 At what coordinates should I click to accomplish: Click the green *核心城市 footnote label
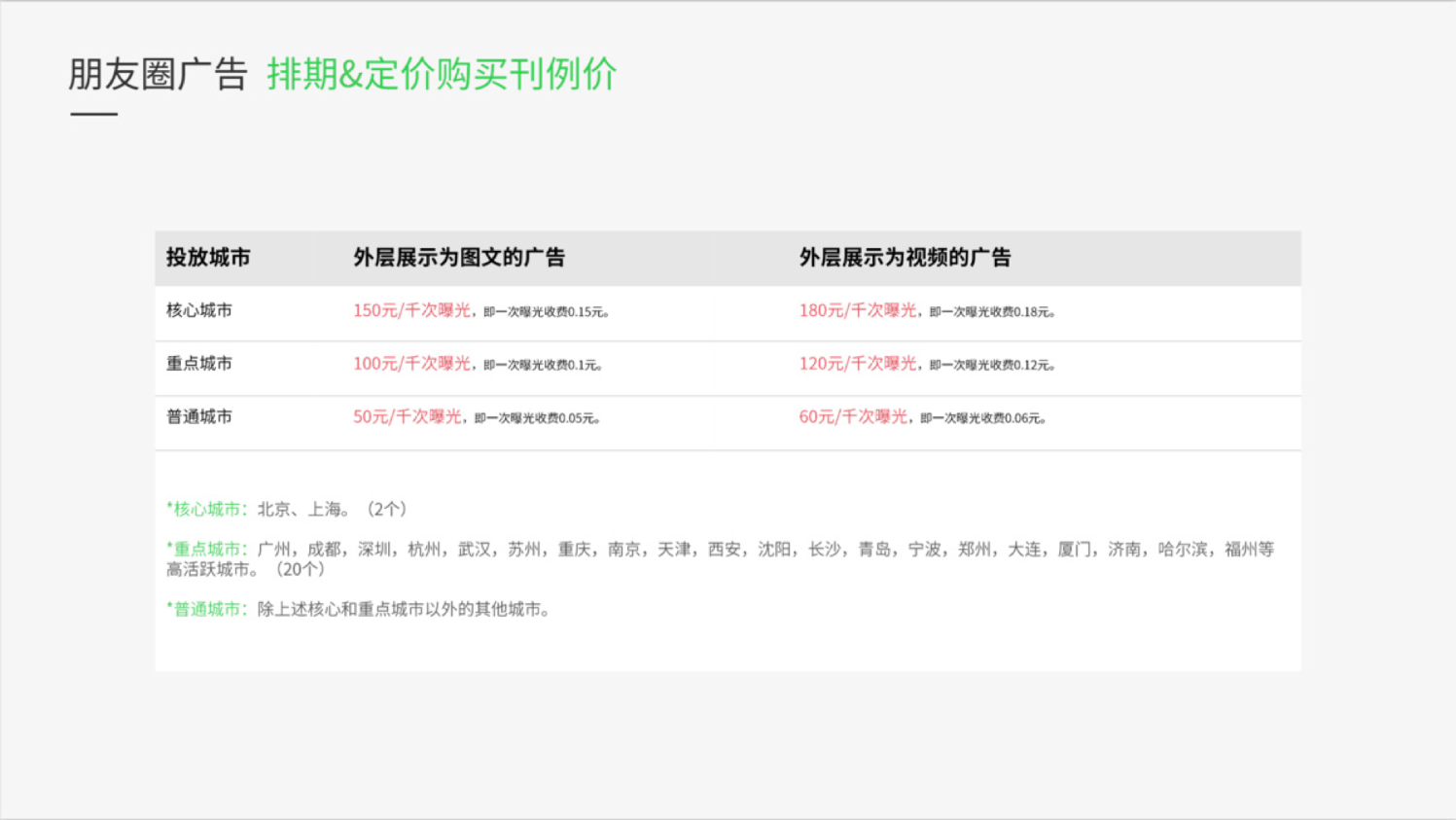207,509
